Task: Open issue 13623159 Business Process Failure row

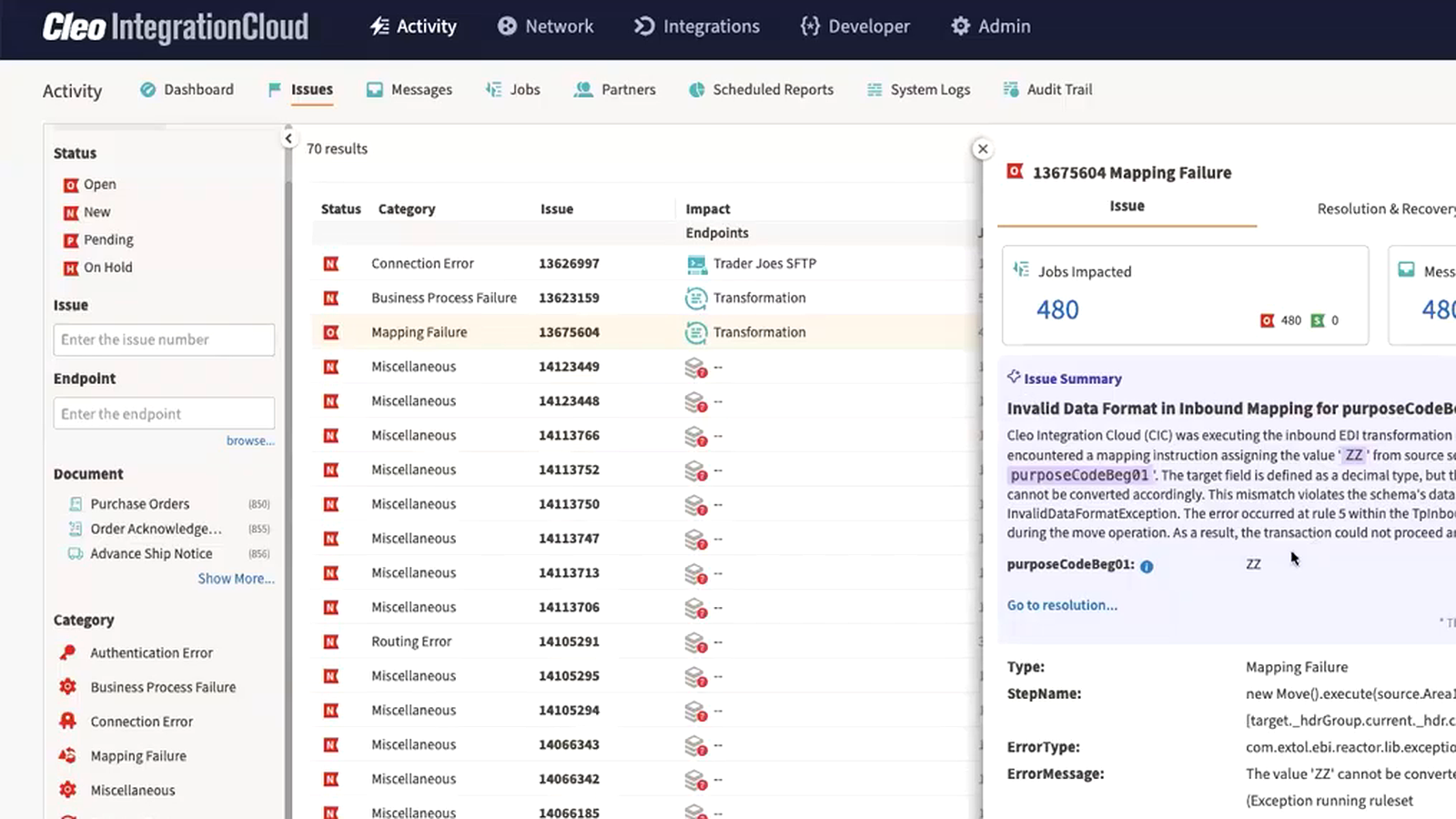Action: [x=646, y=298]
